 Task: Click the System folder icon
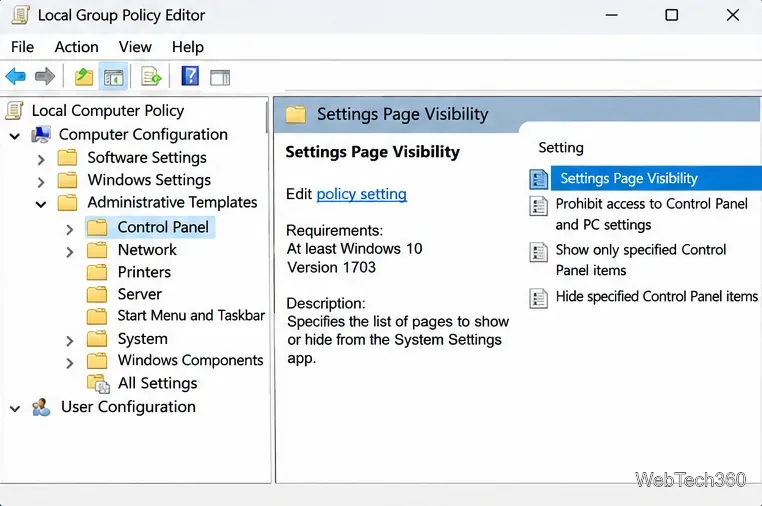(x=97, y=339)
